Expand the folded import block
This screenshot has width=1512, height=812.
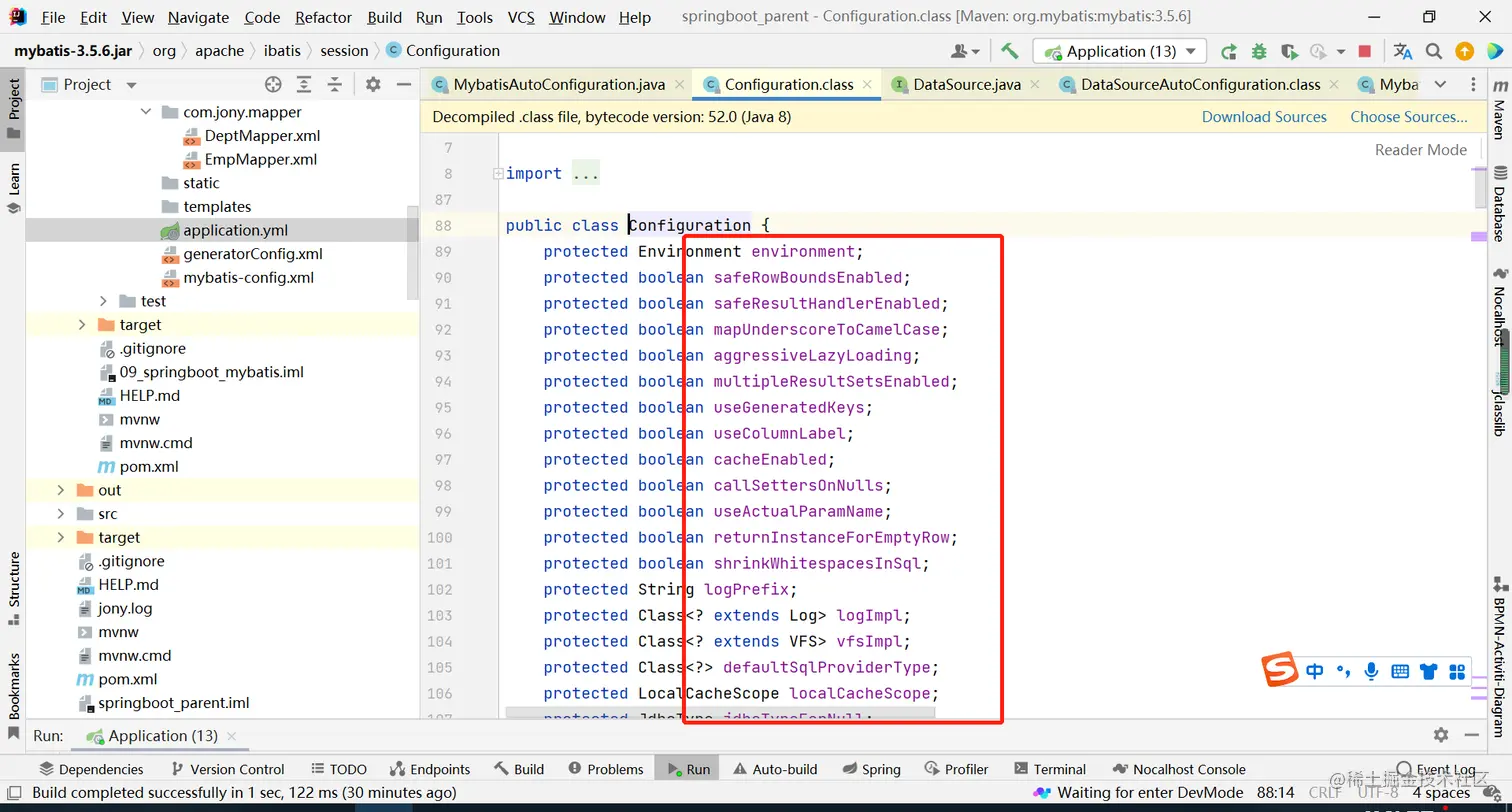[498, 174]
